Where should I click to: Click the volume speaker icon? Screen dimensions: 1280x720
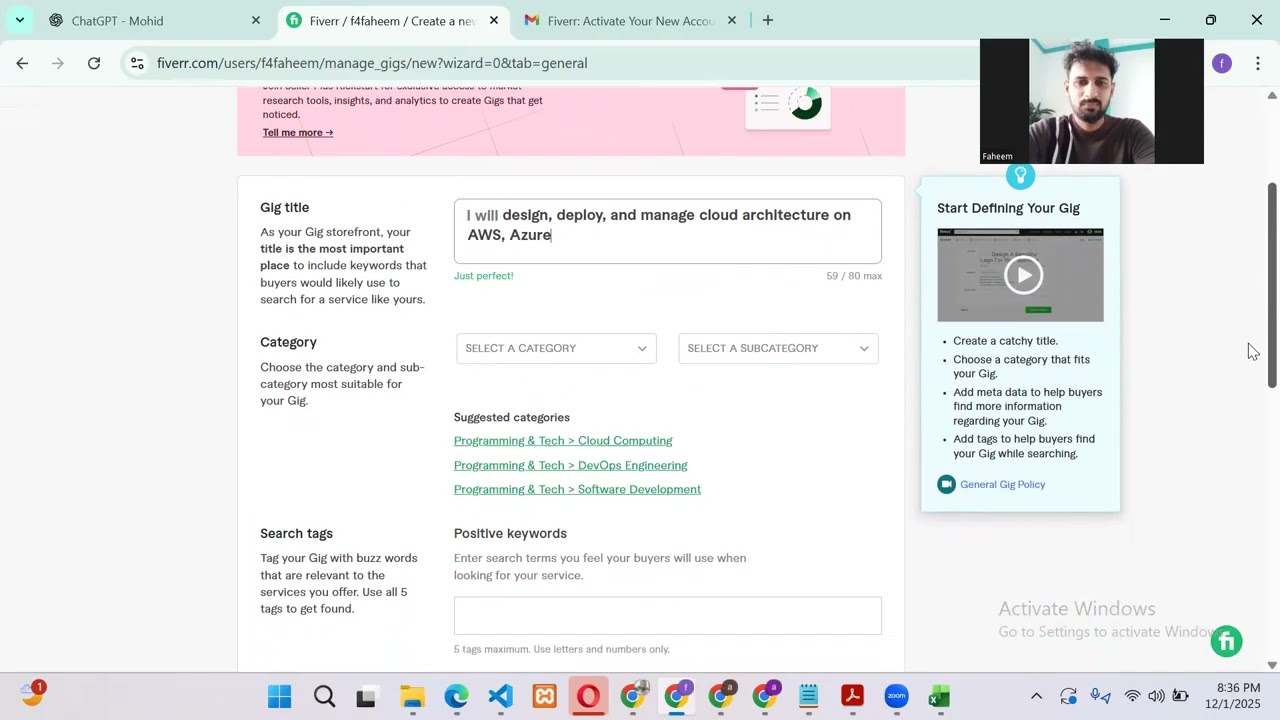pos(1156,697)
